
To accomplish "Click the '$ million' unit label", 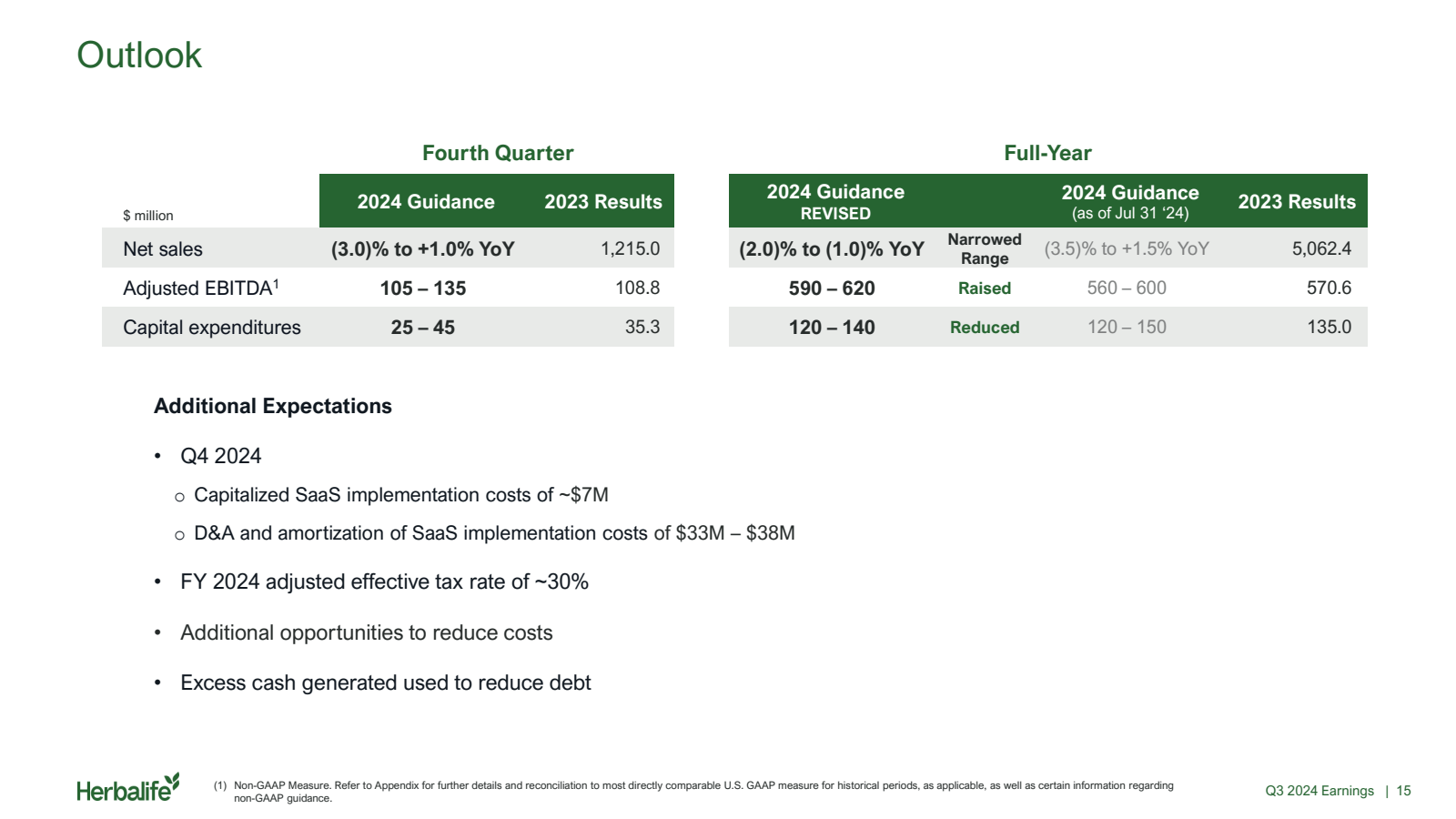I will tap(148, 216).
